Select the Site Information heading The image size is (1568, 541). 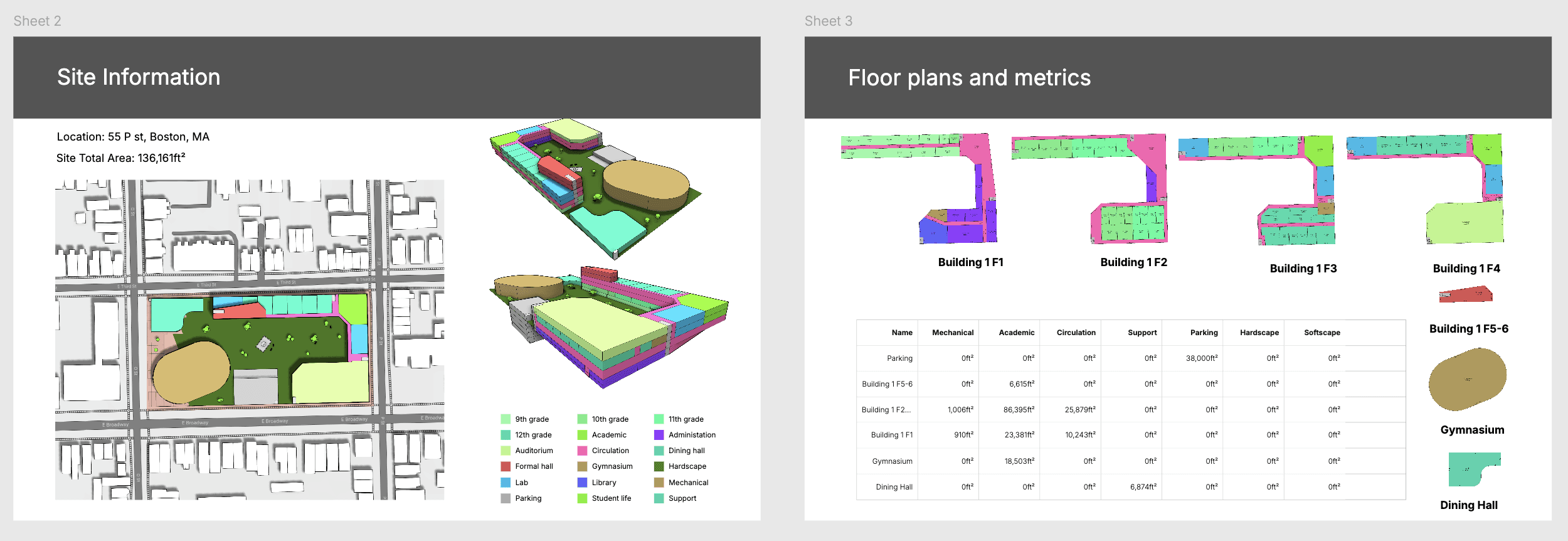[139, 77]
